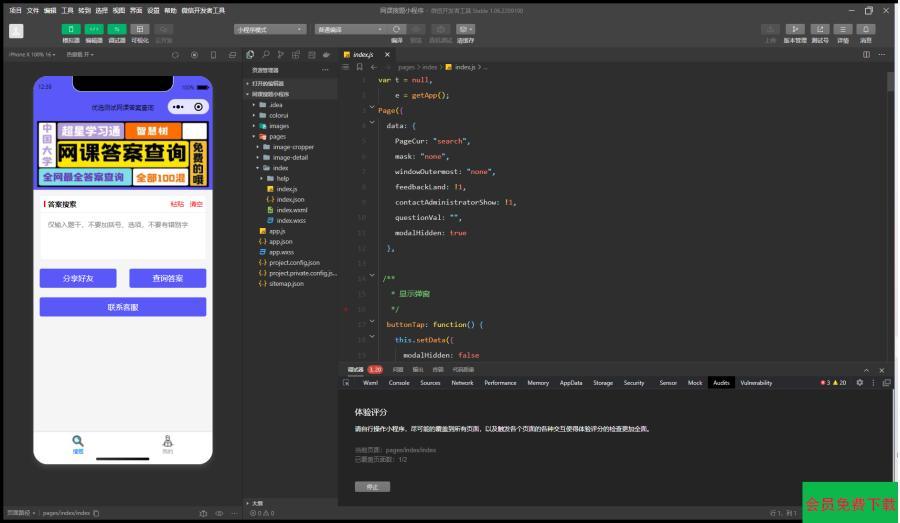
Task: Click the element inspector icon in devtools
Action: (346, 383)
